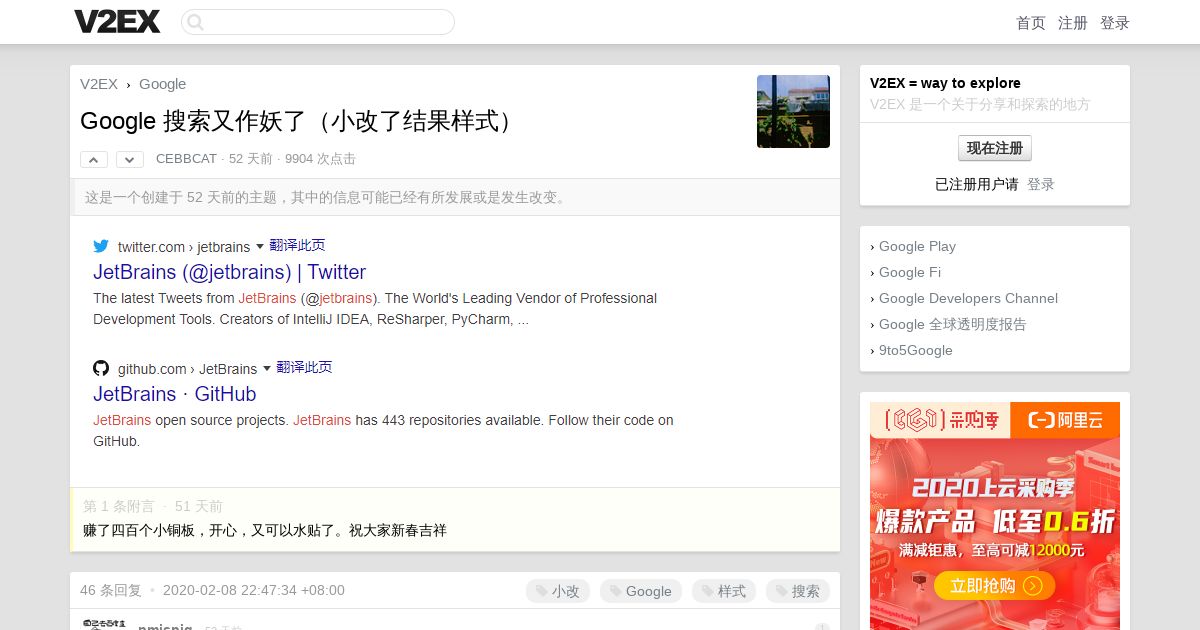Downvote the topic with down arrow
The width and height of the screenshot is (1200, 630).
pyautogui.click(x=130, y=159)
